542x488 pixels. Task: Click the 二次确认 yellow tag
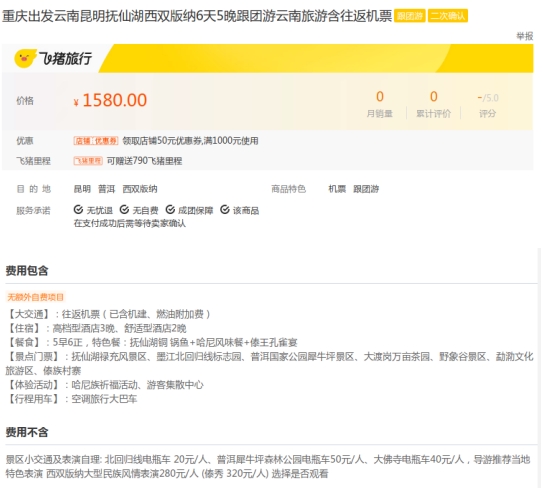click(x=448, y=16)
